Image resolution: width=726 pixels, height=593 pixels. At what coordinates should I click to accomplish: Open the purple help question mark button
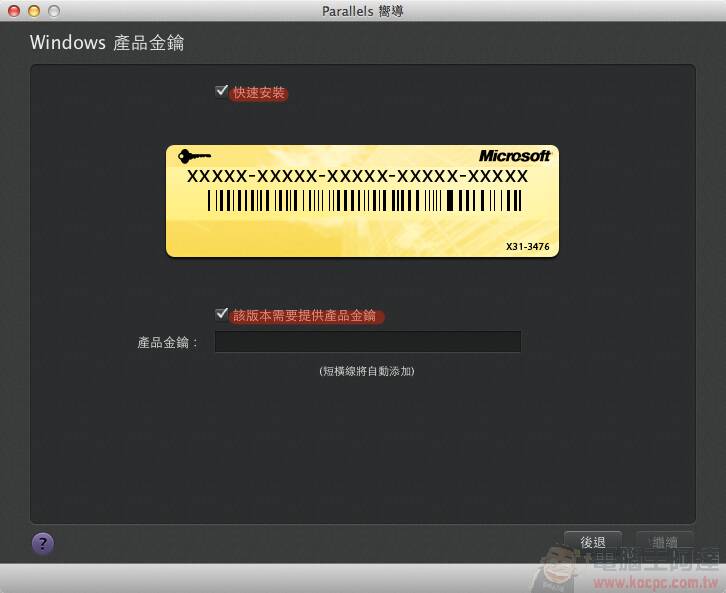pyautogui.click(x=43, y=543)
